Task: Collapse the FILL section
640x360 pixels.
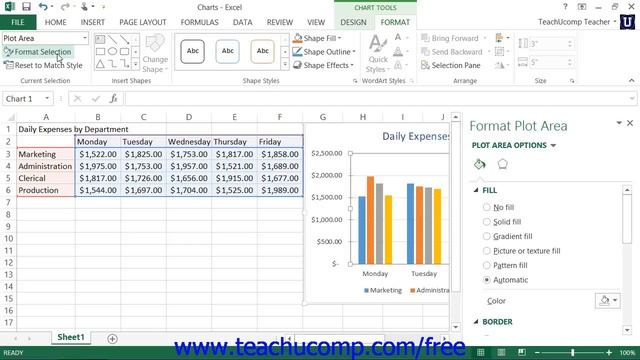Action: coord(476,190)
